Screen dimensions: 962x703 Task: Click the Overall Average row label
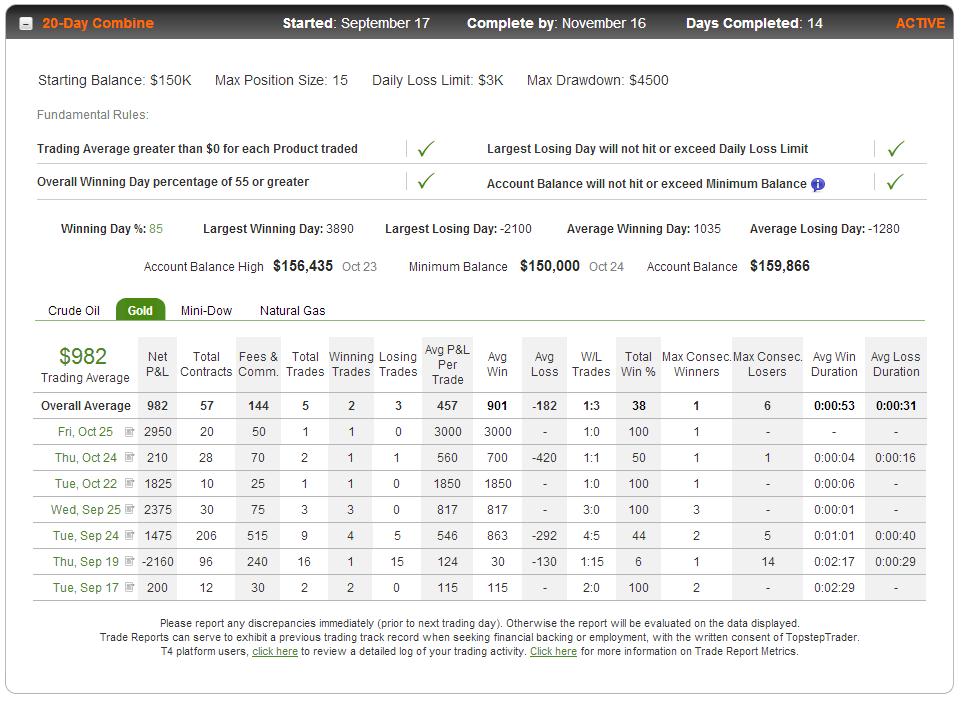click(86, 406)
